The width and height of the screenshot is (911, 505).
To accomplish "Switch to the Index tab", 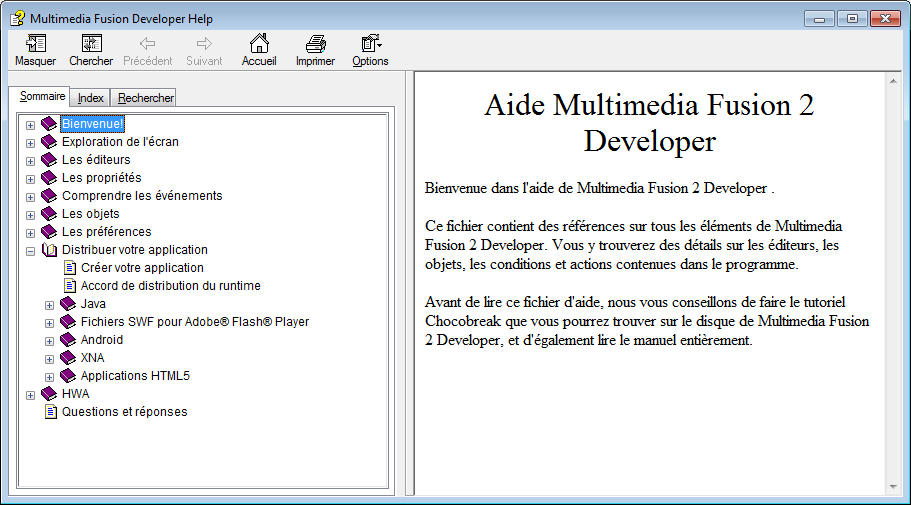I will (91, 98).
